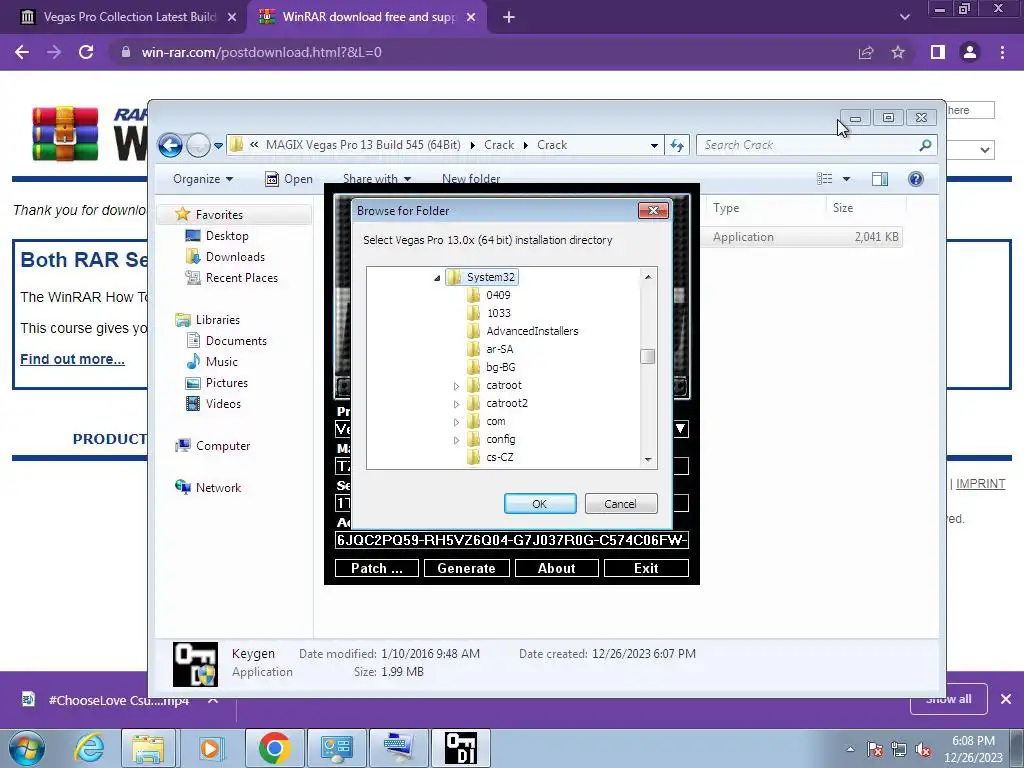Viewport: 1024px width, 768px height.
Task: Open Downloads in navigation pane
Action: click(235, 257)
